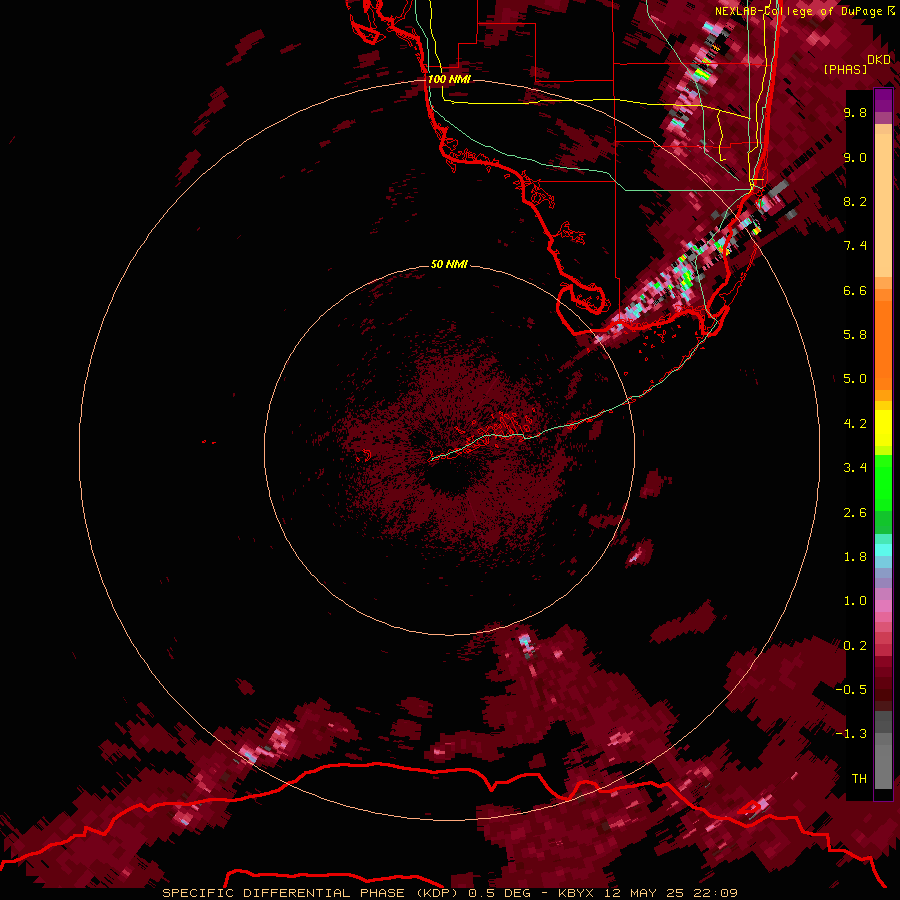Image resolution: width=900 pixels, height=900 pixels.
Task: Click the KBYX radar site identifier
Action: click(576, 893)
